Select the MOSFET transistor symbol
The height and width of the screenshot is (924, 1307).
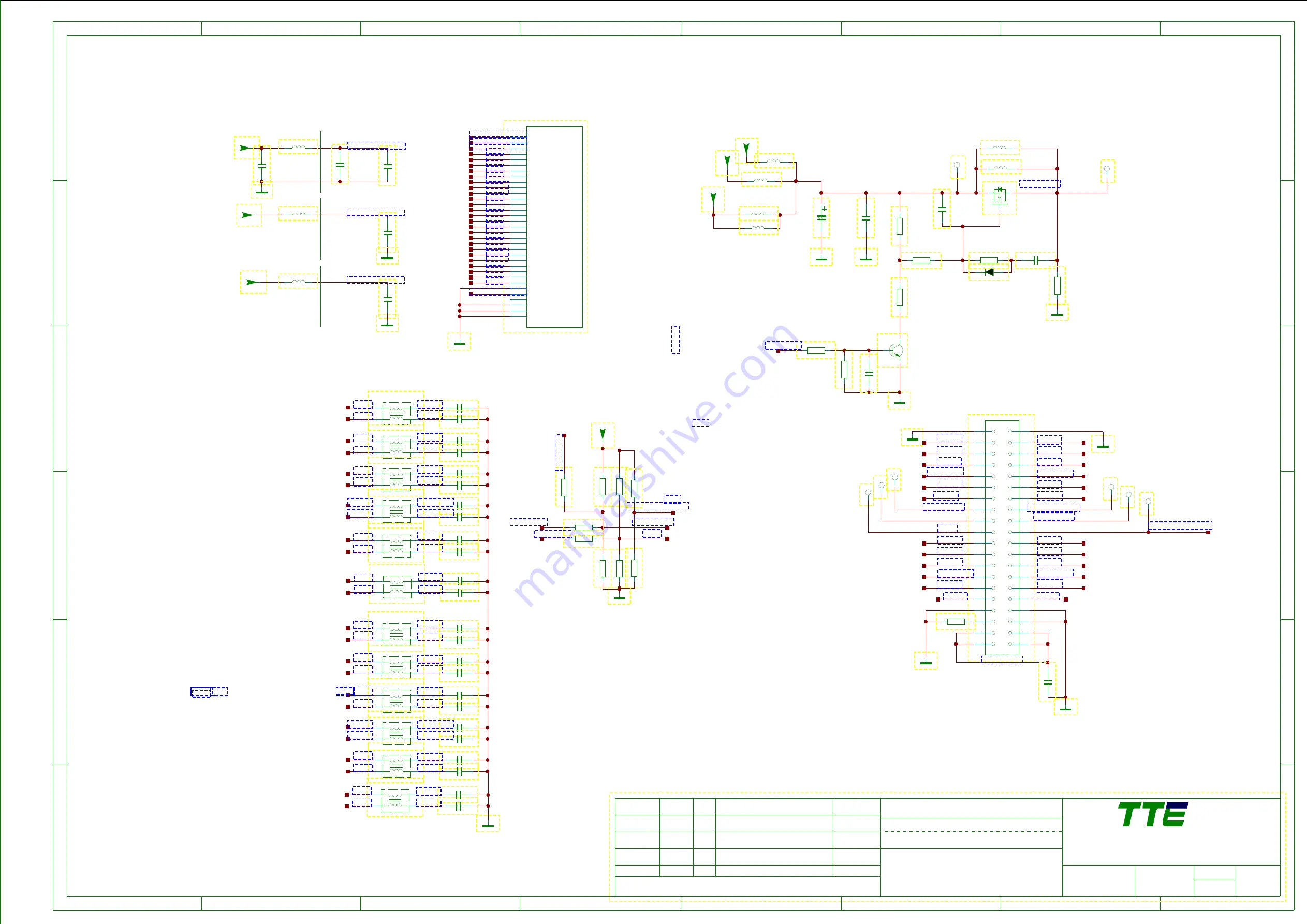coord(1000,197)
